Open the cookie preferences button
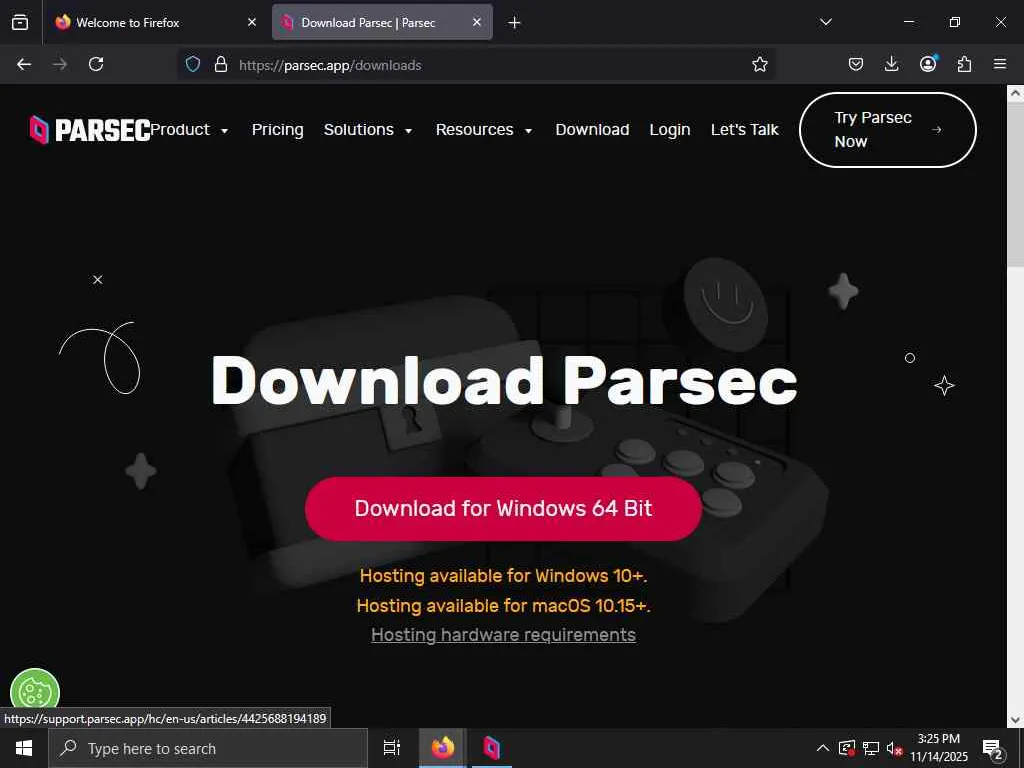Screen dimensions: 1024x768 (35, 692)
